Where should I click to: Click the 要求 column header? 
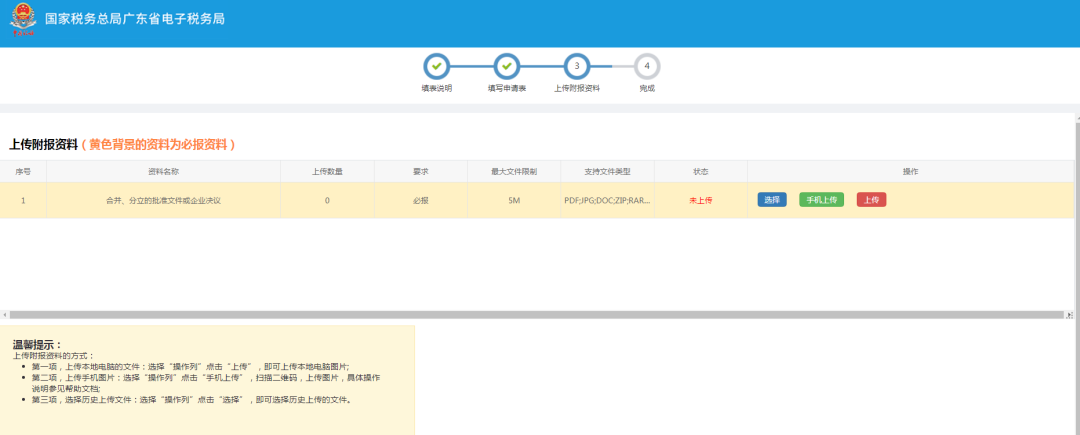(421, 171)
